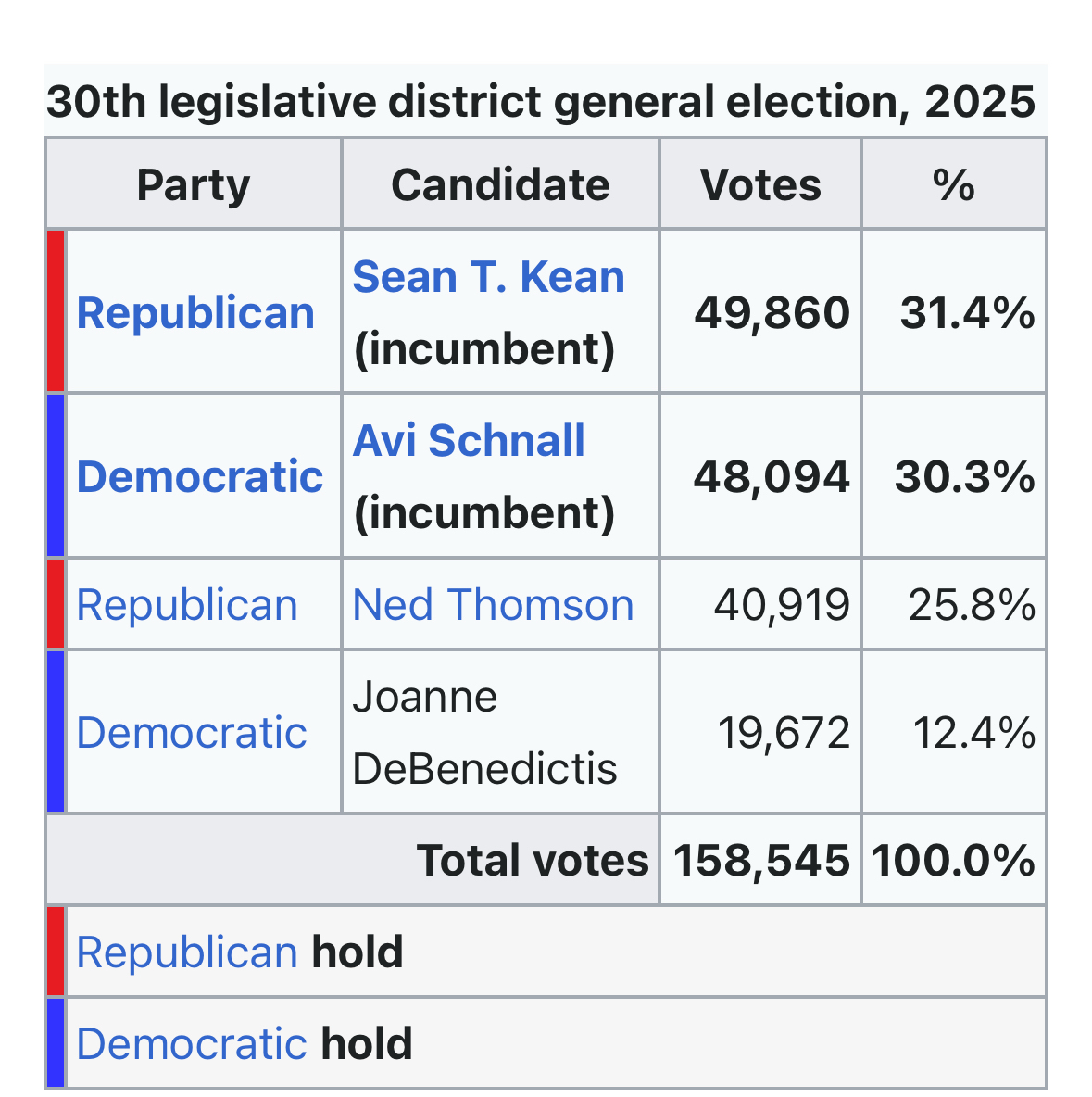Click the table caption mentioning 2025 election
The height and width of the screenshot is (1097, 1092).
point(541,102)
